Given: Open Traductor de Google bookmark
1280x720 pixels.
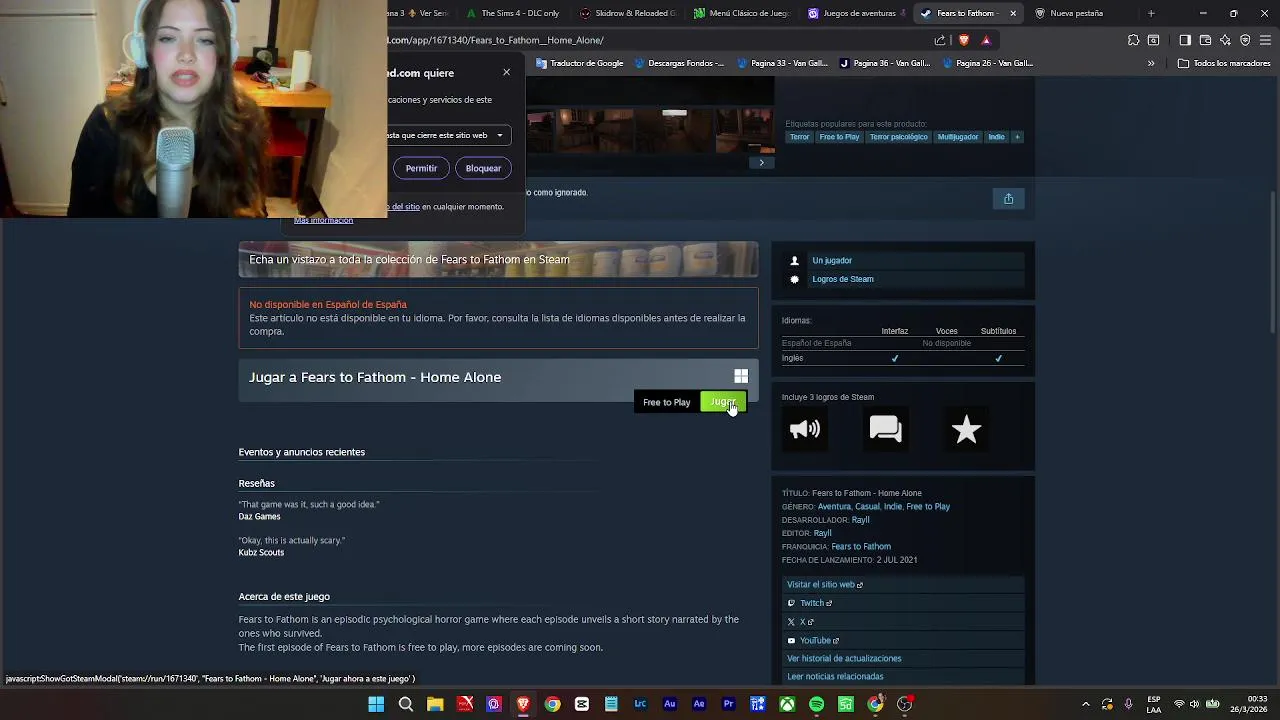Looking at the screenshot, I should pyautogui.click(x=579, y=63).
